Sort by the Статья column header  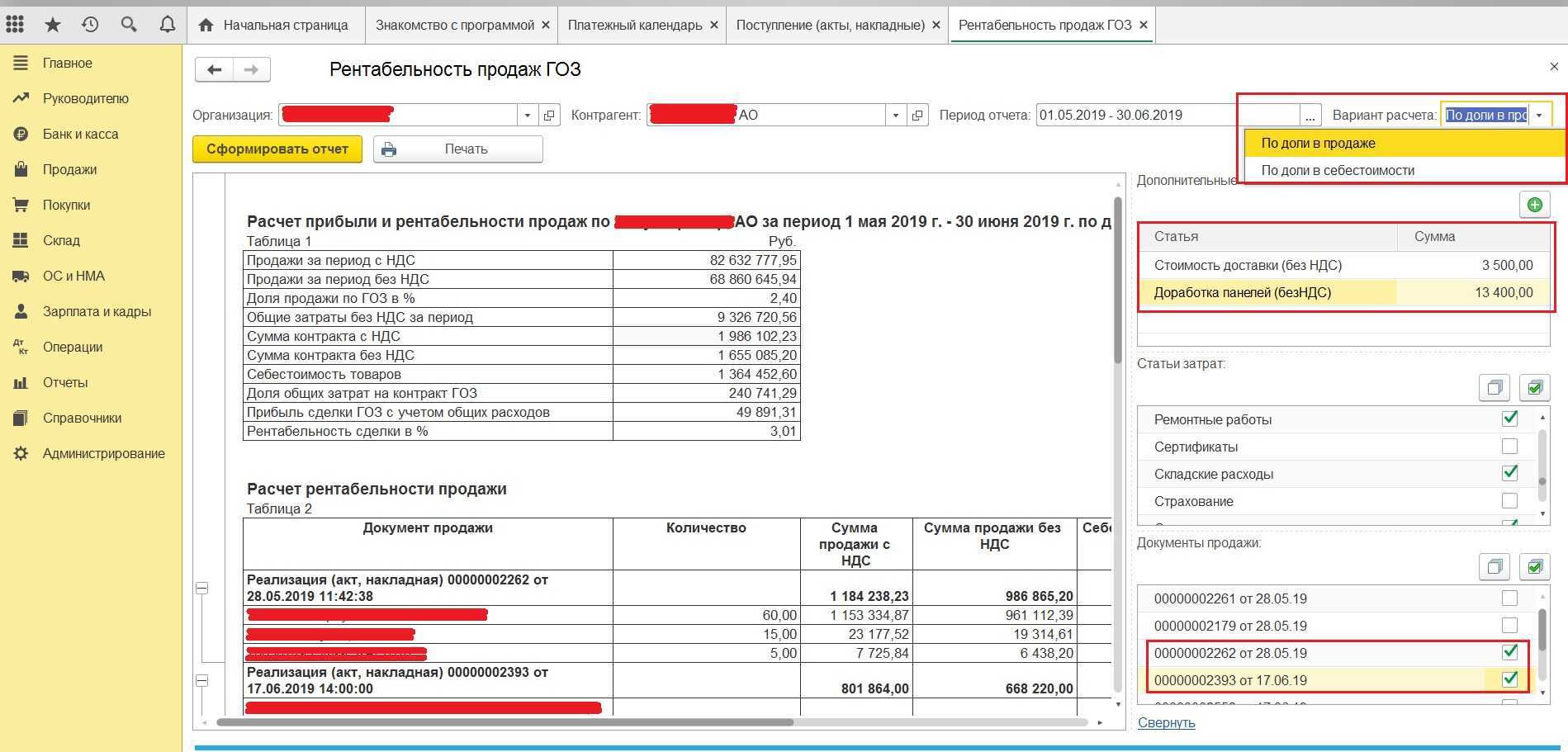click(1267, 236)
